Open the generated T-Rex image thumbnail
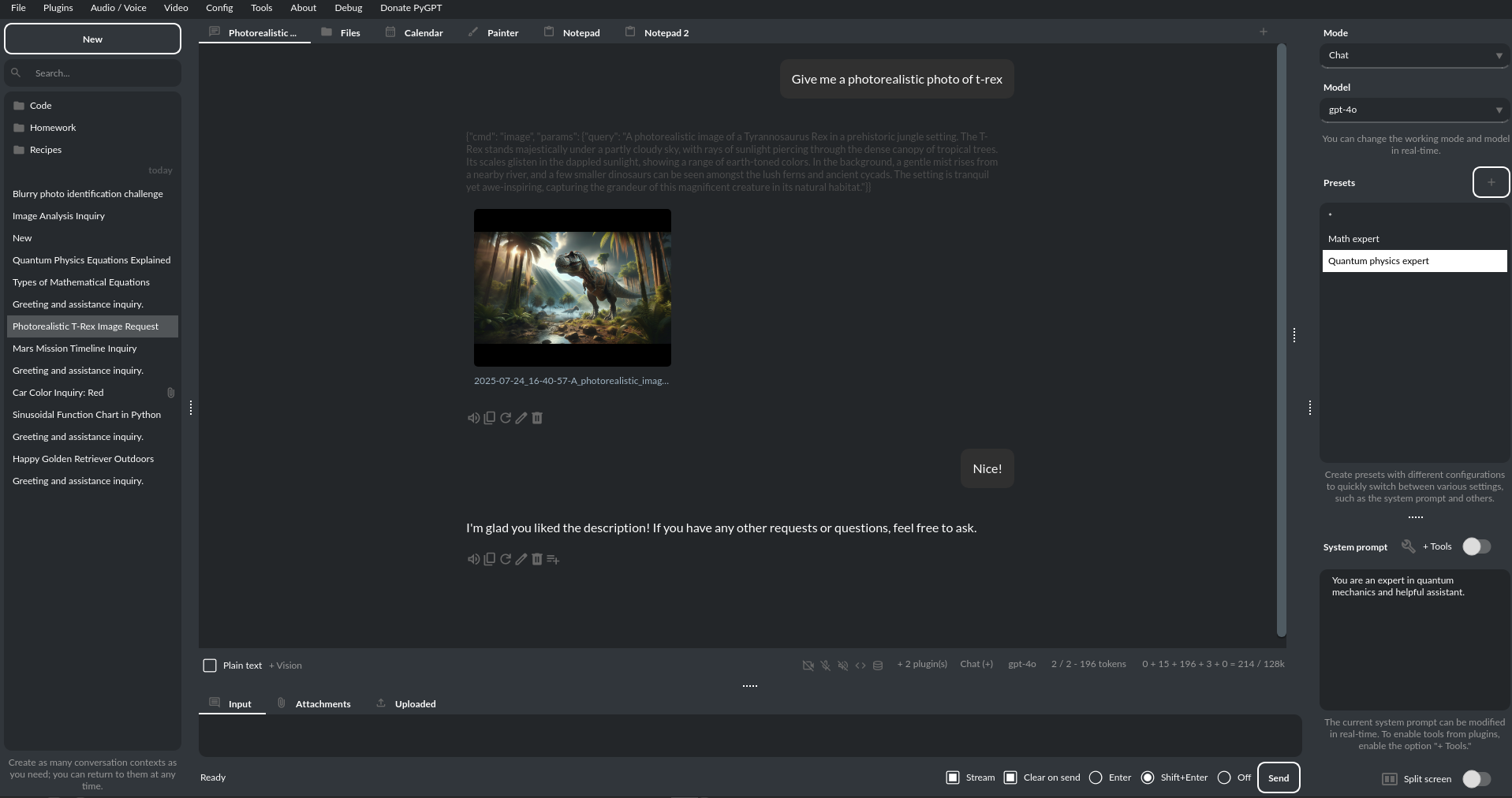This screenshot has height=798, width=1512. pyautogui.click(x=572, y=288)
